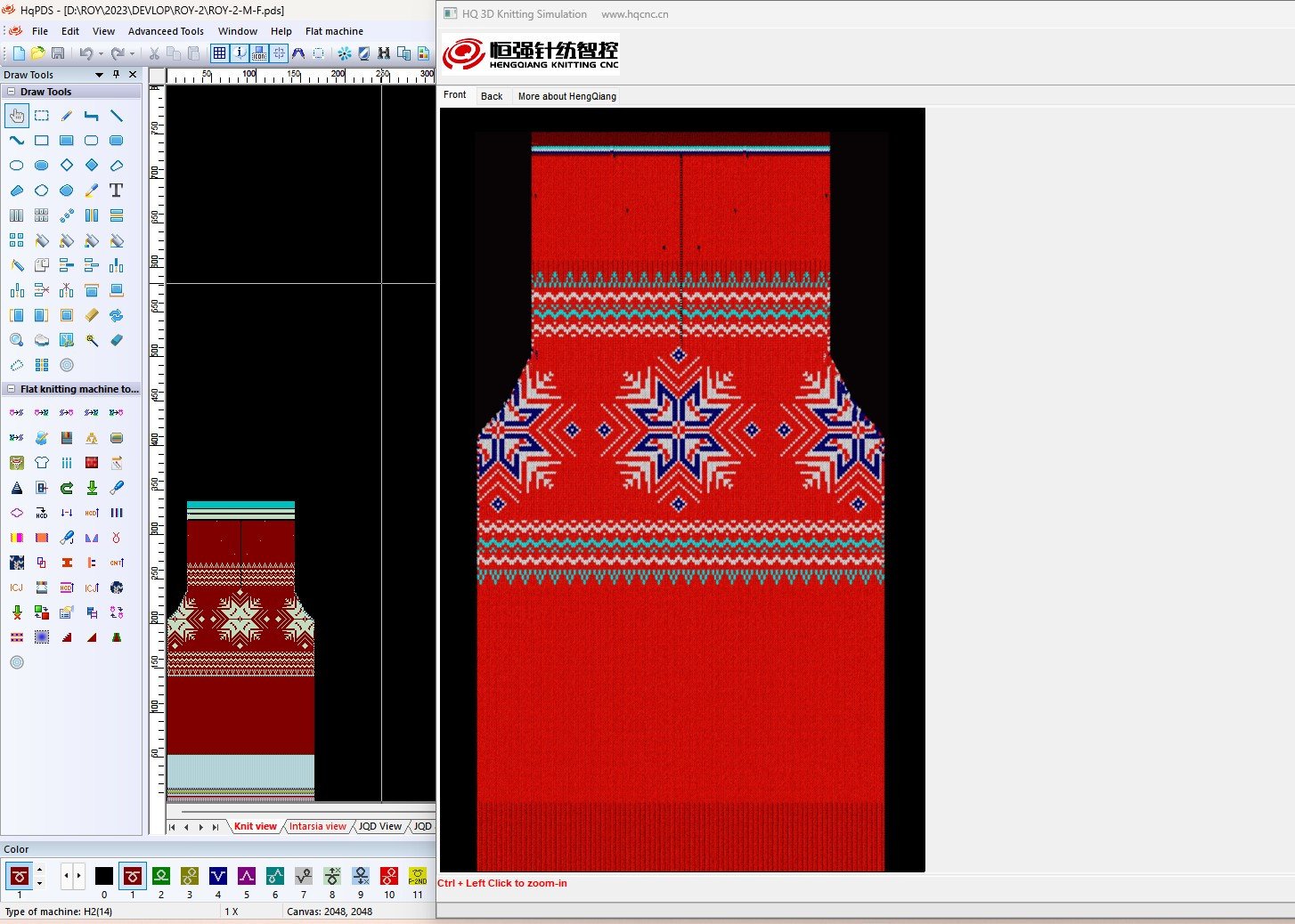Click the More about HengQiang link
Image resolution: width=1295 pixels, height=924 pixels.
point(566,96)
